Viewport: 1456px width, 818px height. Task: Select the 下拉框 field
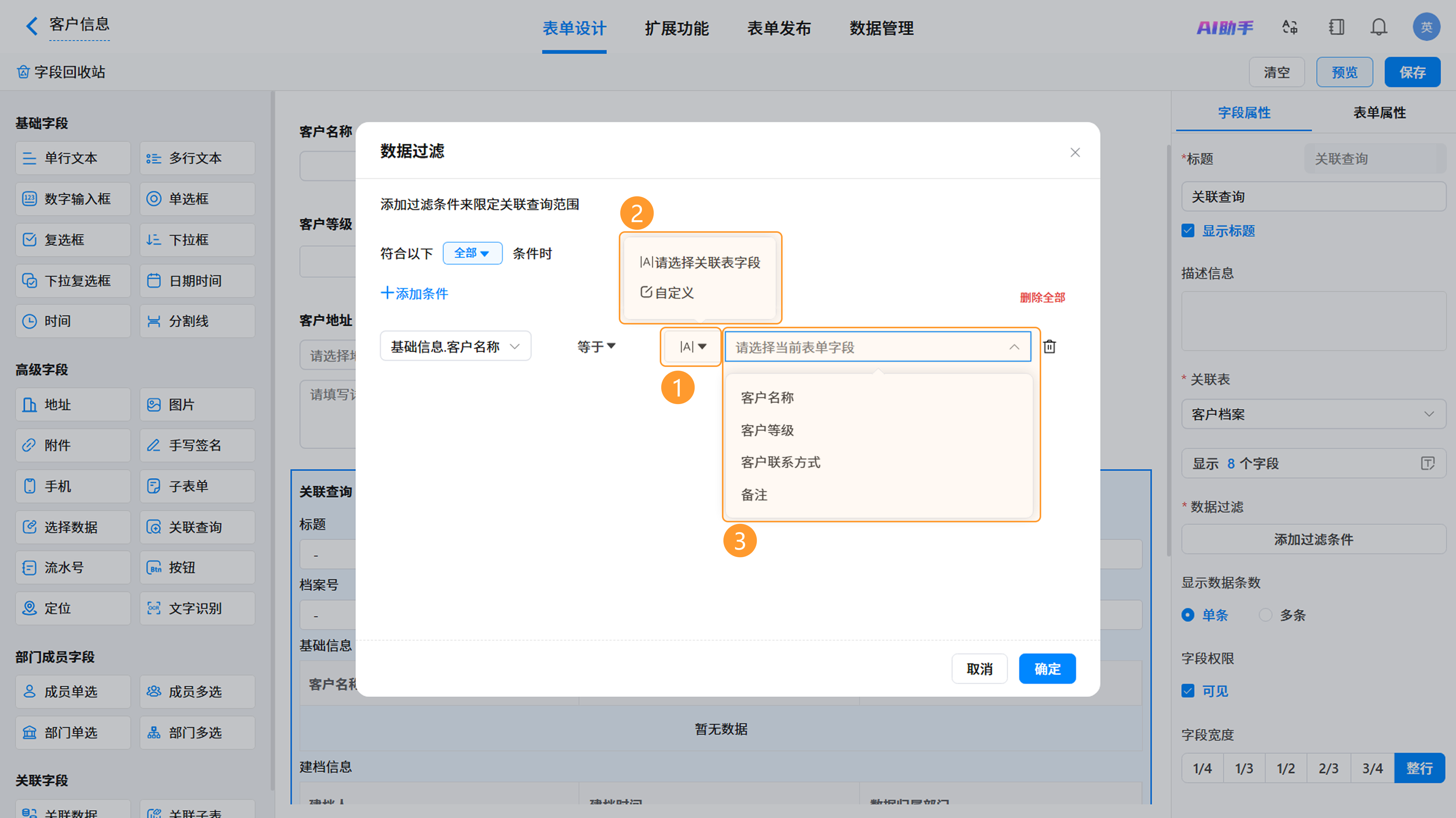tap(197, 240)
